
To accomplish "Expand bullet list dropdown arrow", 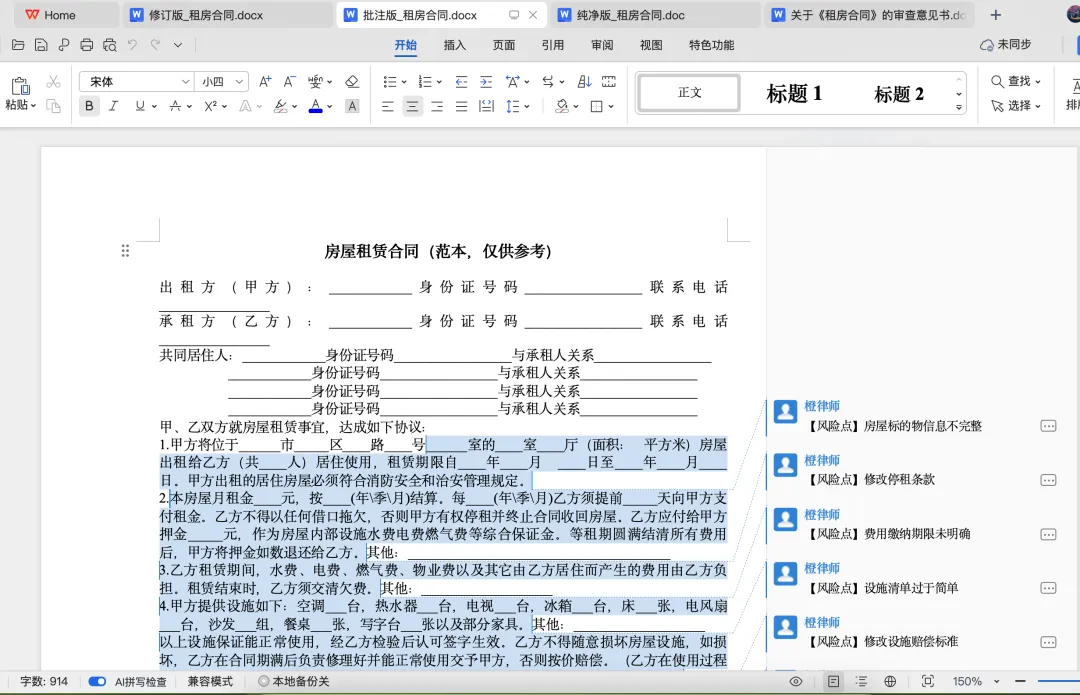I will [x=404, y=82].
